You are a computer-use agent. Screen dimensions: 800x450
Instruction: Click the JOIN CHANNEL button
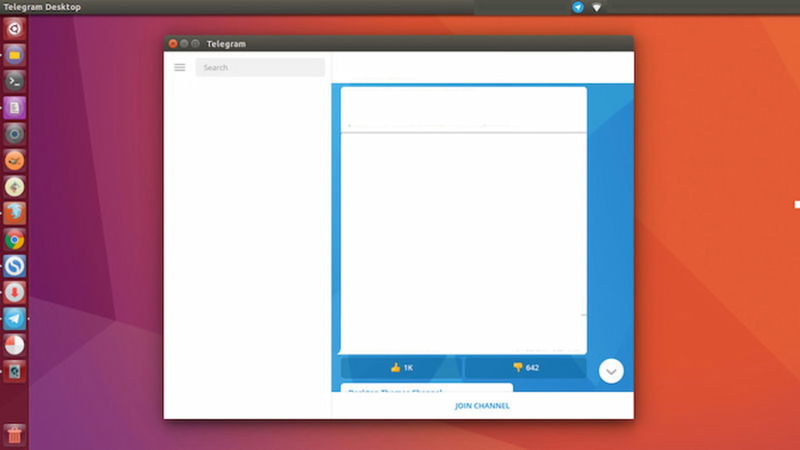coord(482,406)
